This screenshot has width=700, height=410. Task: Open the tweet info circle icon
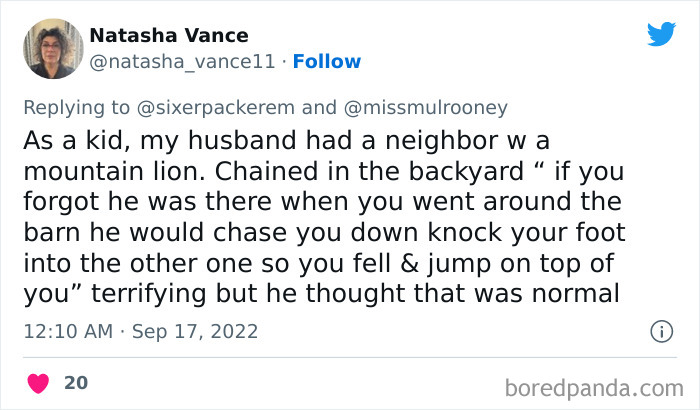point(661,331)
